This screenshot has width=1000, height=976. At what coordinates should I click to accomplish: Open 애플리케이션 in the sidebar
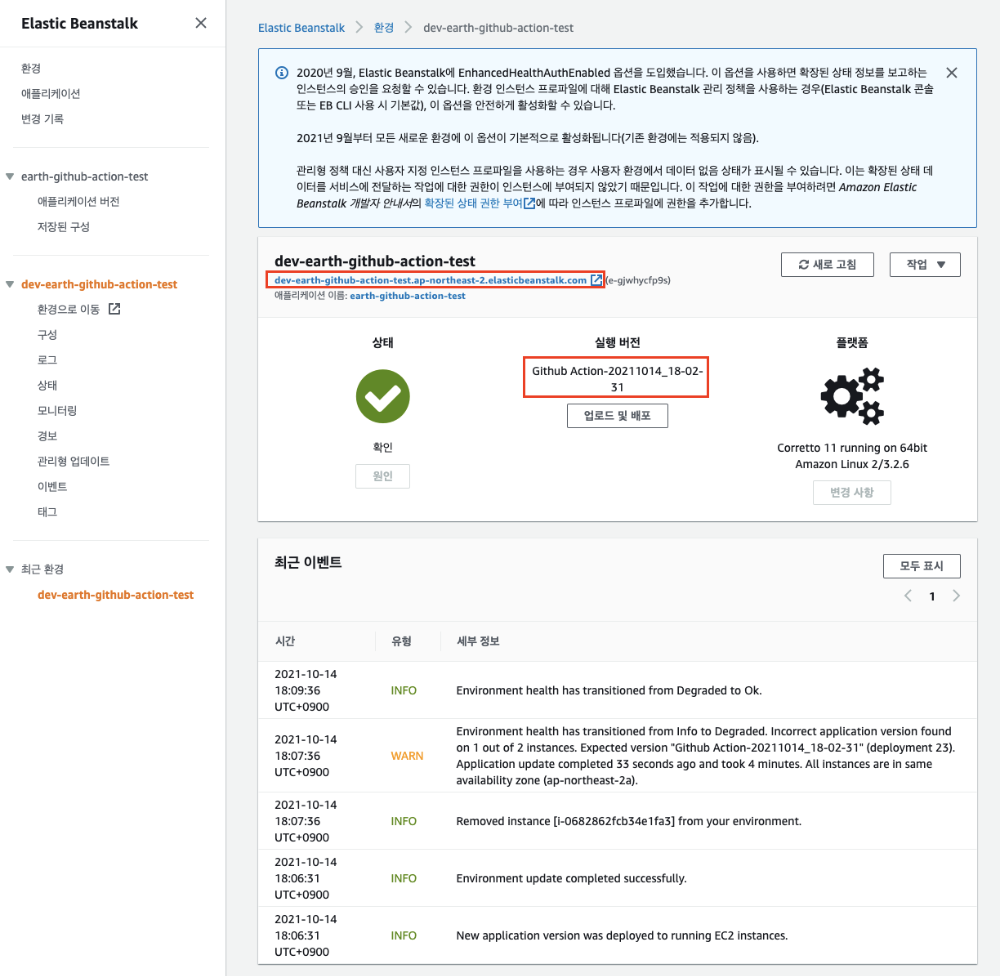coord(50,94)
